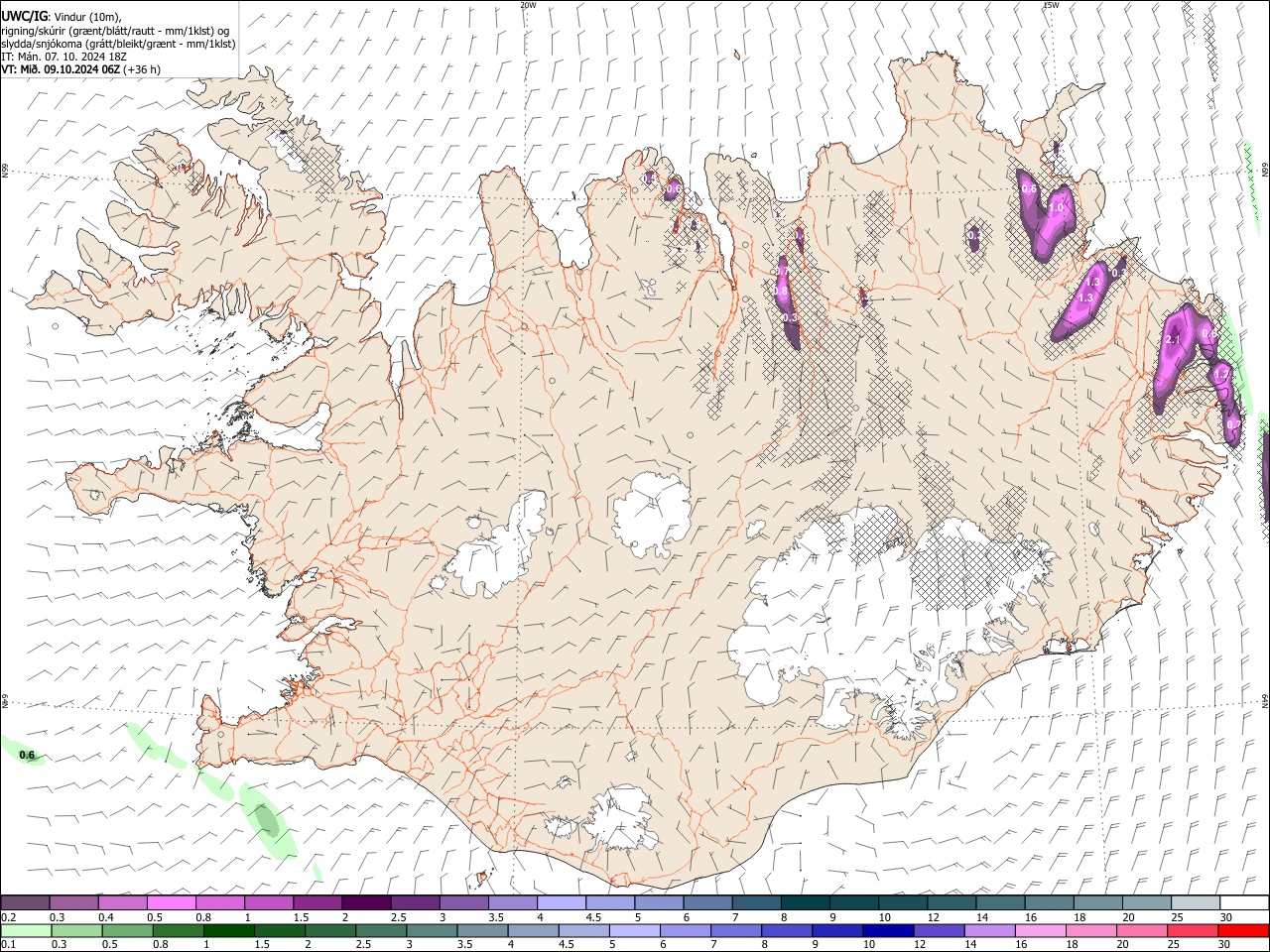Screen dimensions: 1270x952
Task: Click the '30' label under the white legend swatch
Action: pyautogui.click(x=1225, y=917)
